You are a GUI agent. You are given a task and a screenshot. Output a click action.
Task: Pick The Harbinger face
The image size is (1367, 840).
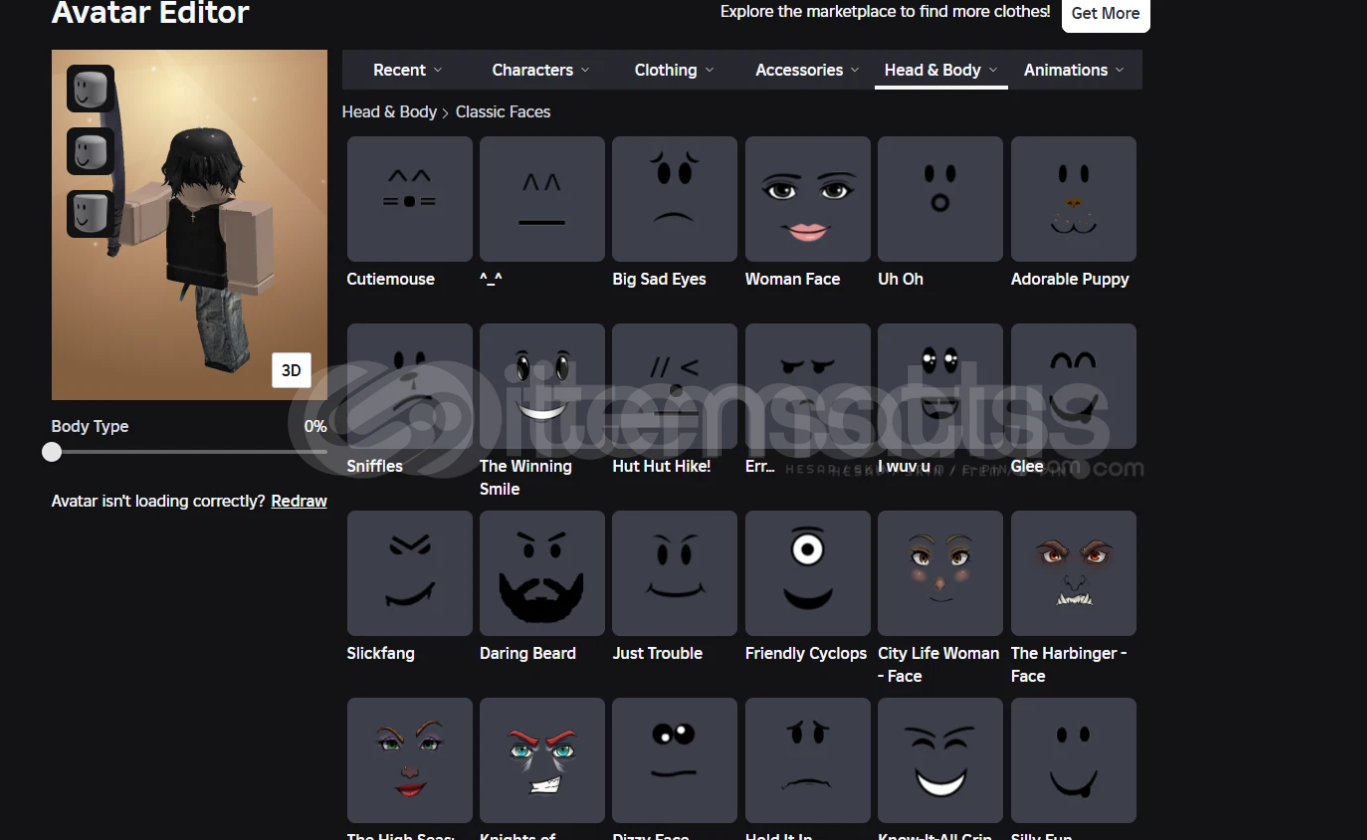(1073, 573)
